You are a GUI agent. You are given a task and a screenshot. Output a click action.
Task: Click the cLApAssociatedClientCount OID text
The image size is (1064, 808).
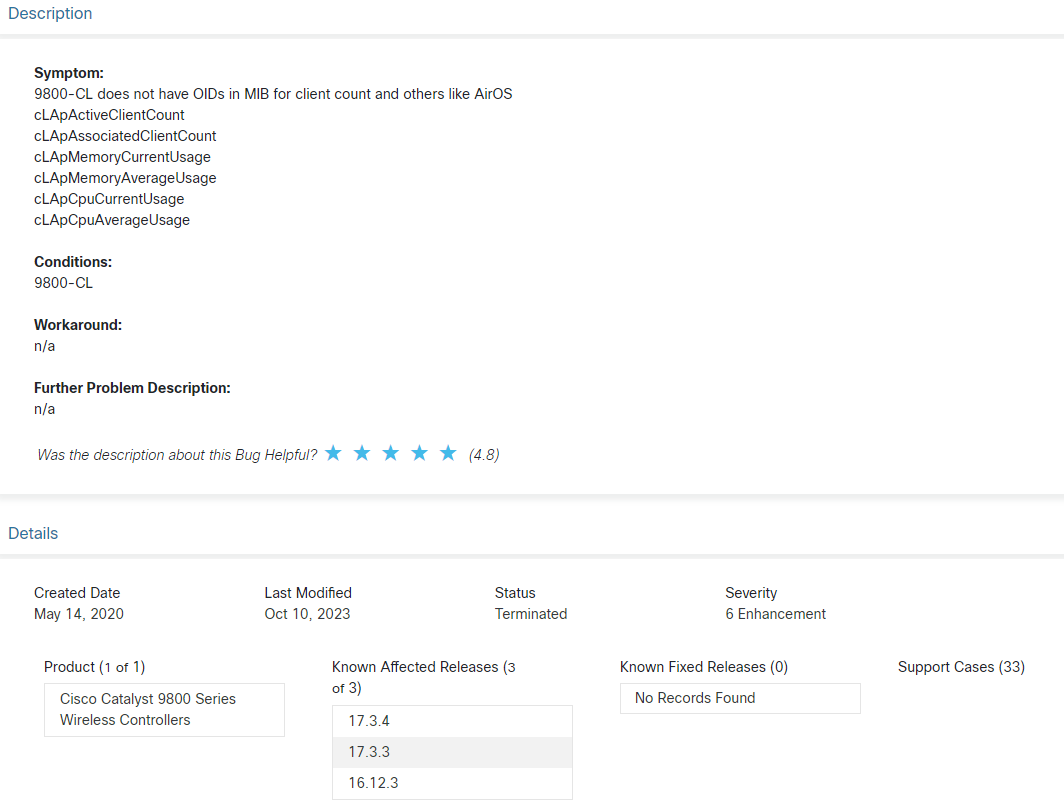click(x=125, y=136)
